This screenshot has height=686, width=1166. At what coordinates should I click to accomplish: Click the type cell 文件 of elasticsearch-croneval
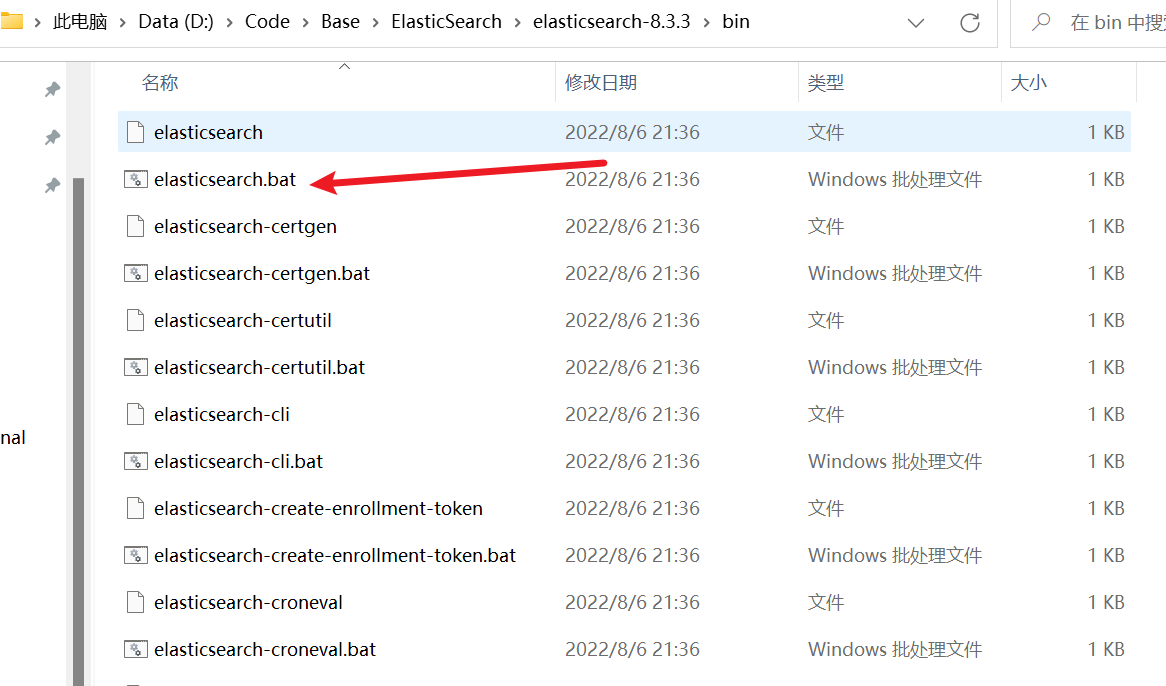(x=826, y=602)
